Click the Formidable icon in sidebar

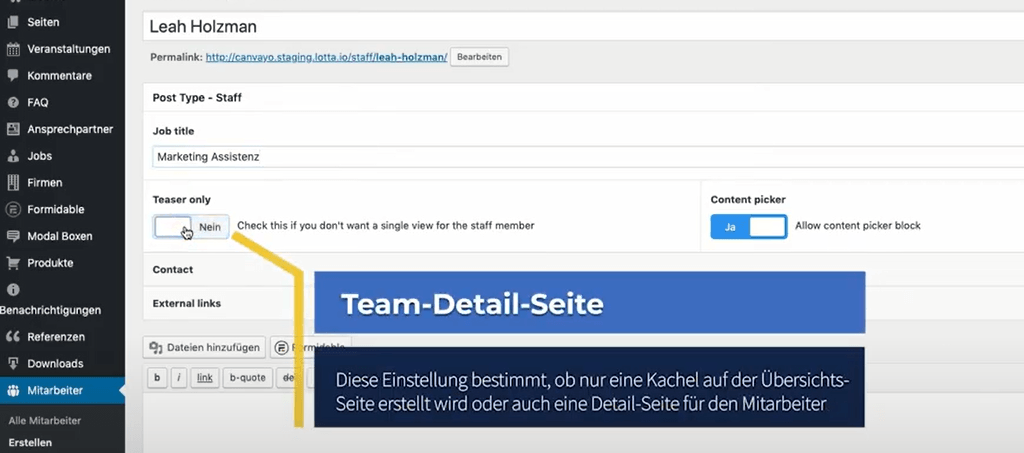click(13, 210)
